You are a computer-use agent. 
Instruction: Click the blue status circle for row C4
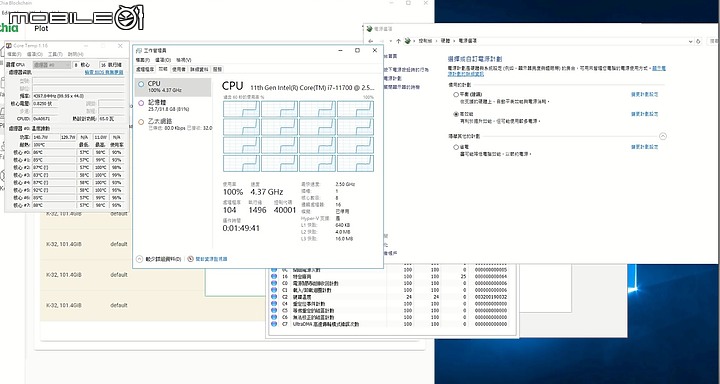point(274,304)
